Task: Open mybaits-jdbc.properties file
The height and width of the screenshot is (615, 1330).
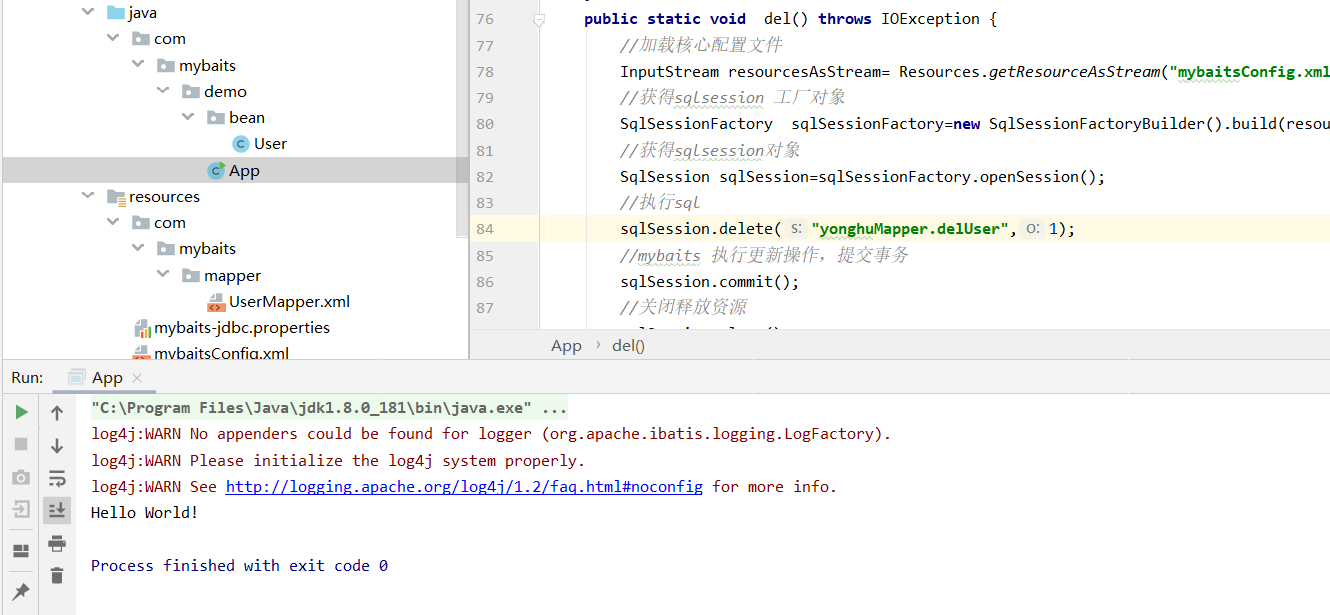Action: (241, 327)
